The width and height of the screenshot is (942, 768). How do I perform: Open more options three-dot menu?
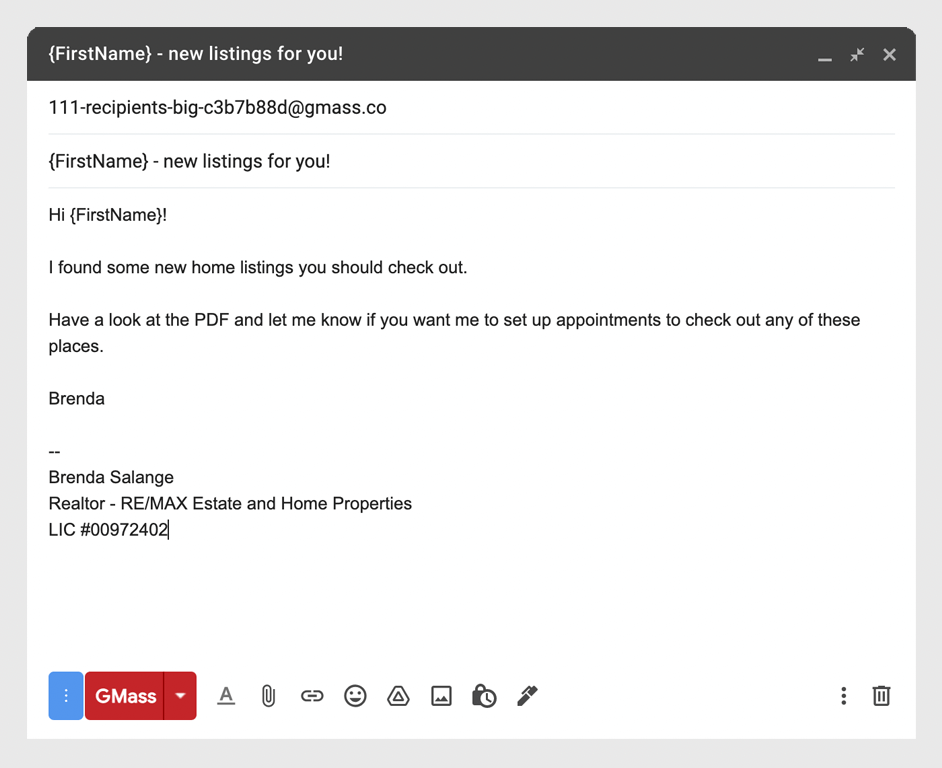(843, 696)
